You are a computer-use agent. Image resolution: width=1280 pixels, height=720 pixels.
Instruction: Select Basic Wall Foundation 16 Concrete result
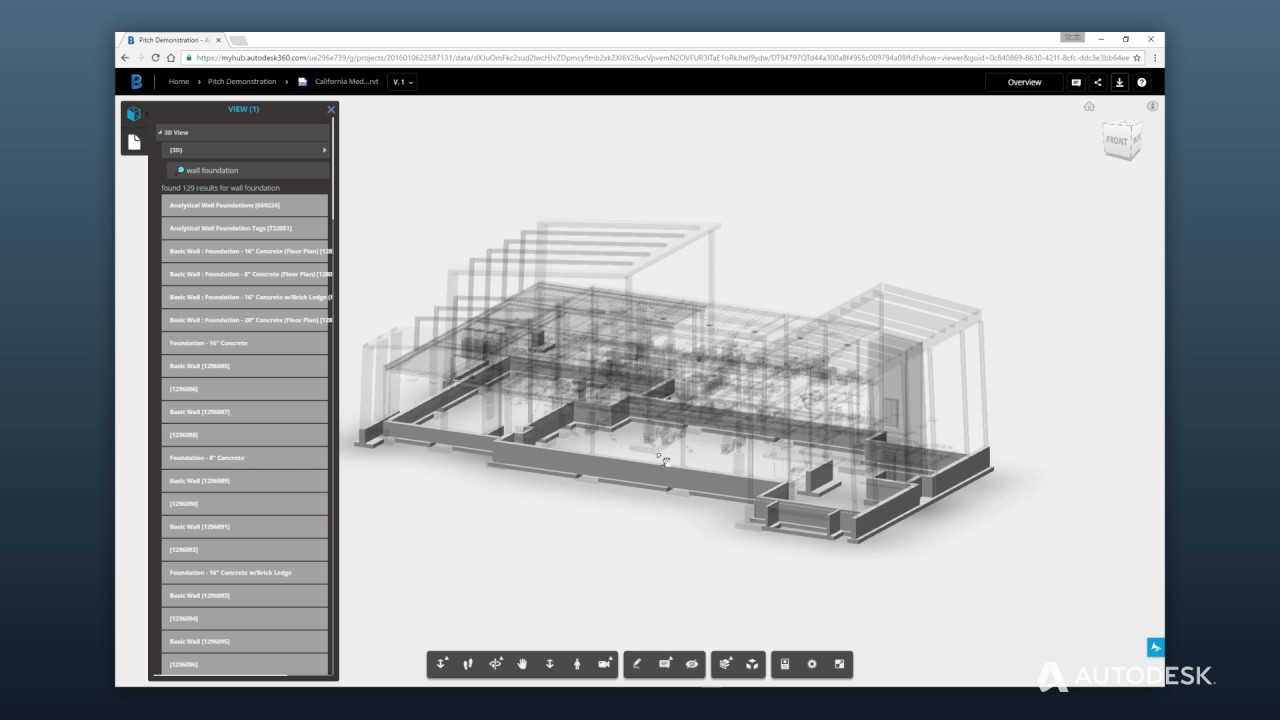pos(247,251)
